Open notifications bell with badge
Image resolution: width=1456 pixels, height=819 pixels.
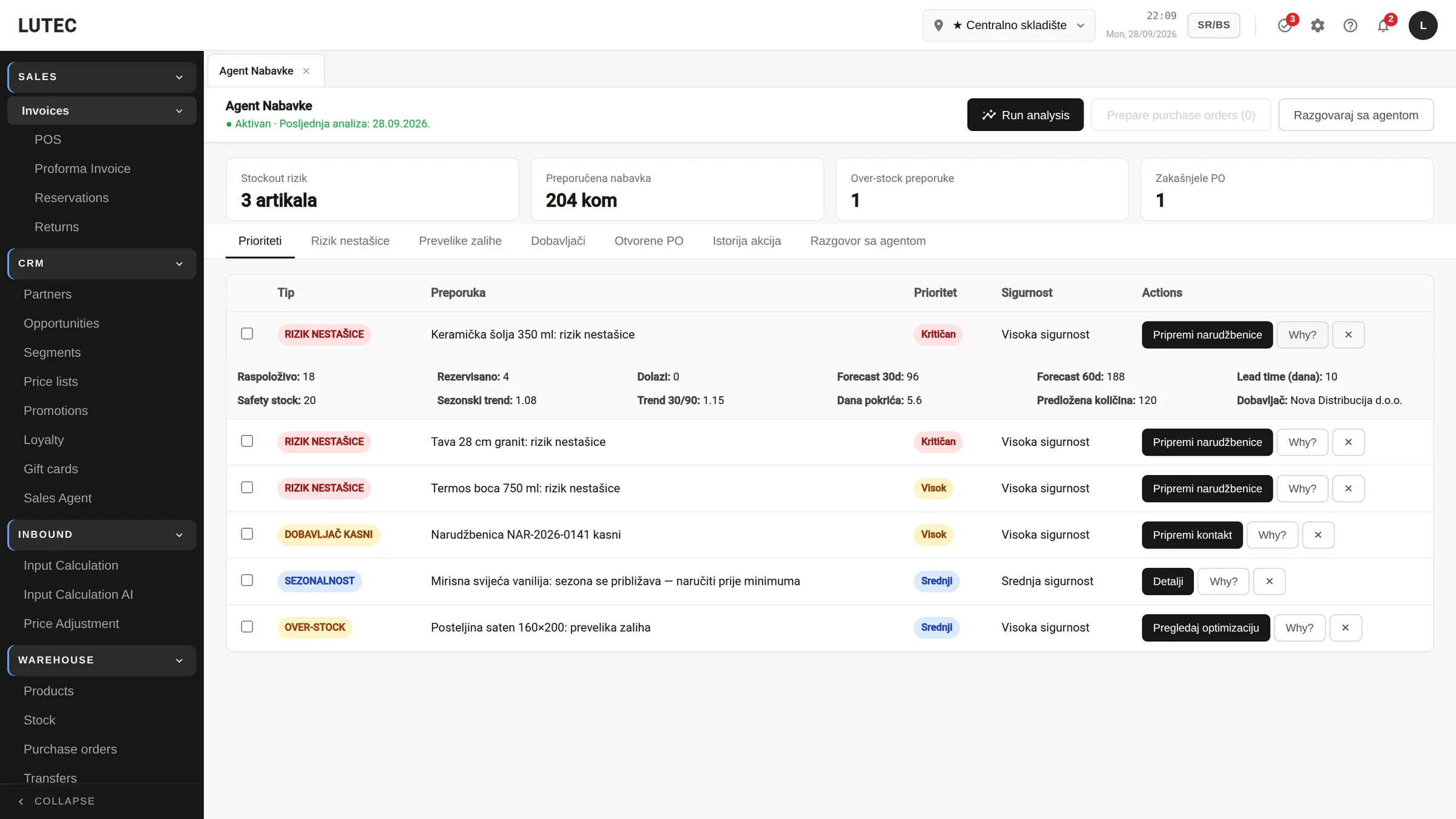pyautogui.click(x=1383, y=25)
